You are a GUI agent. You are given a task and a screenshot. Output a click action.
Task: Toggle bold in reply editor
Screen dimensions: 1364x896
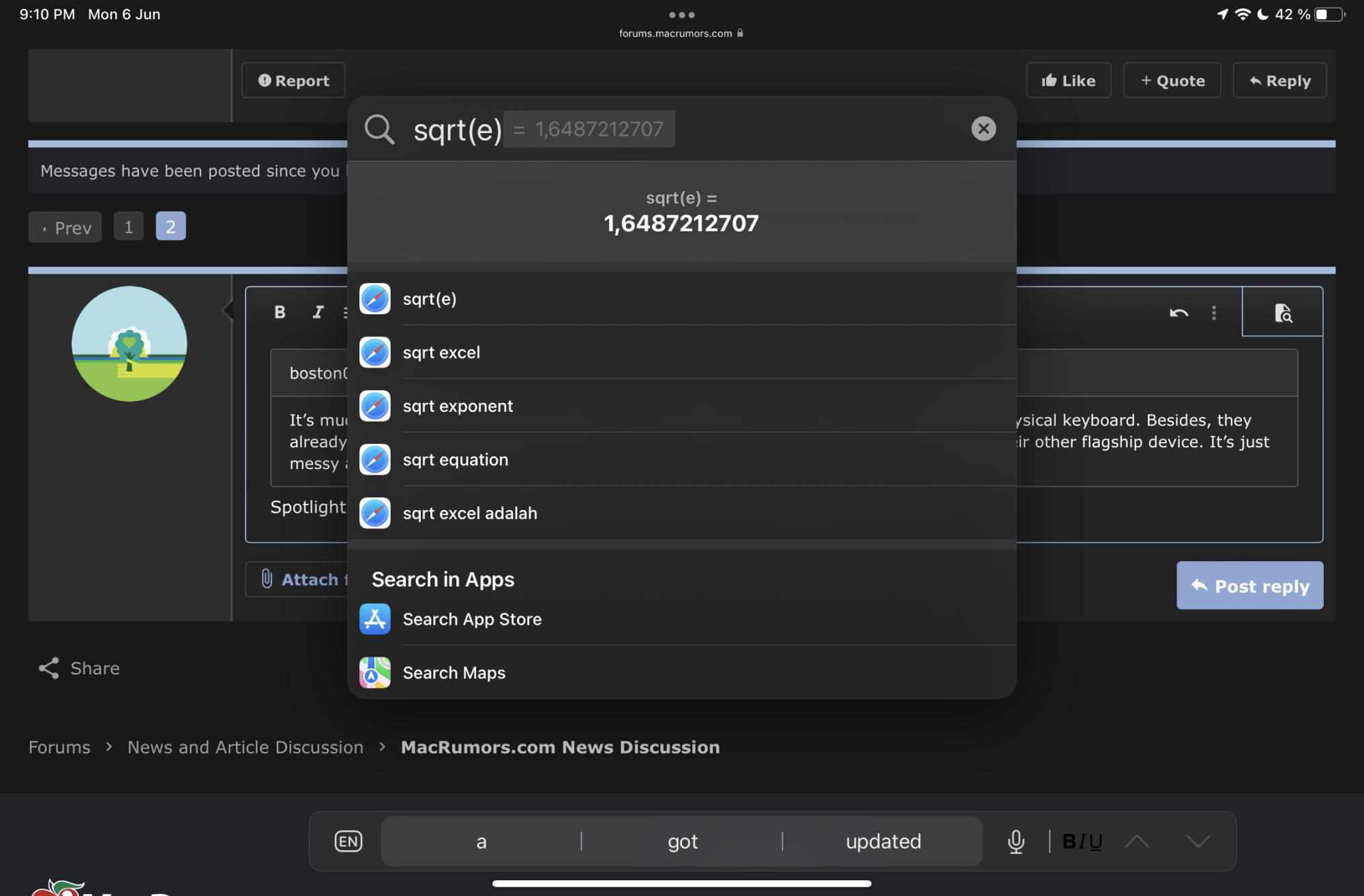click(280, 312)
